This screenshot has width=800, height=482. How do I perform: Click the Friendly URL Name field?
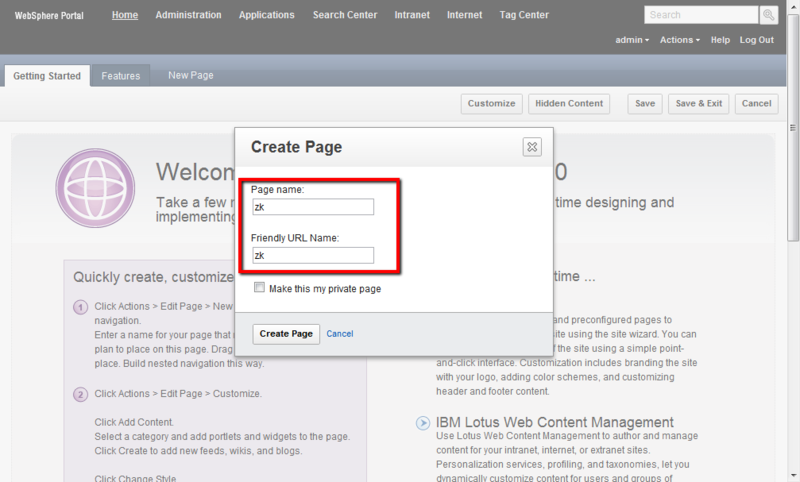click(312, 255)
